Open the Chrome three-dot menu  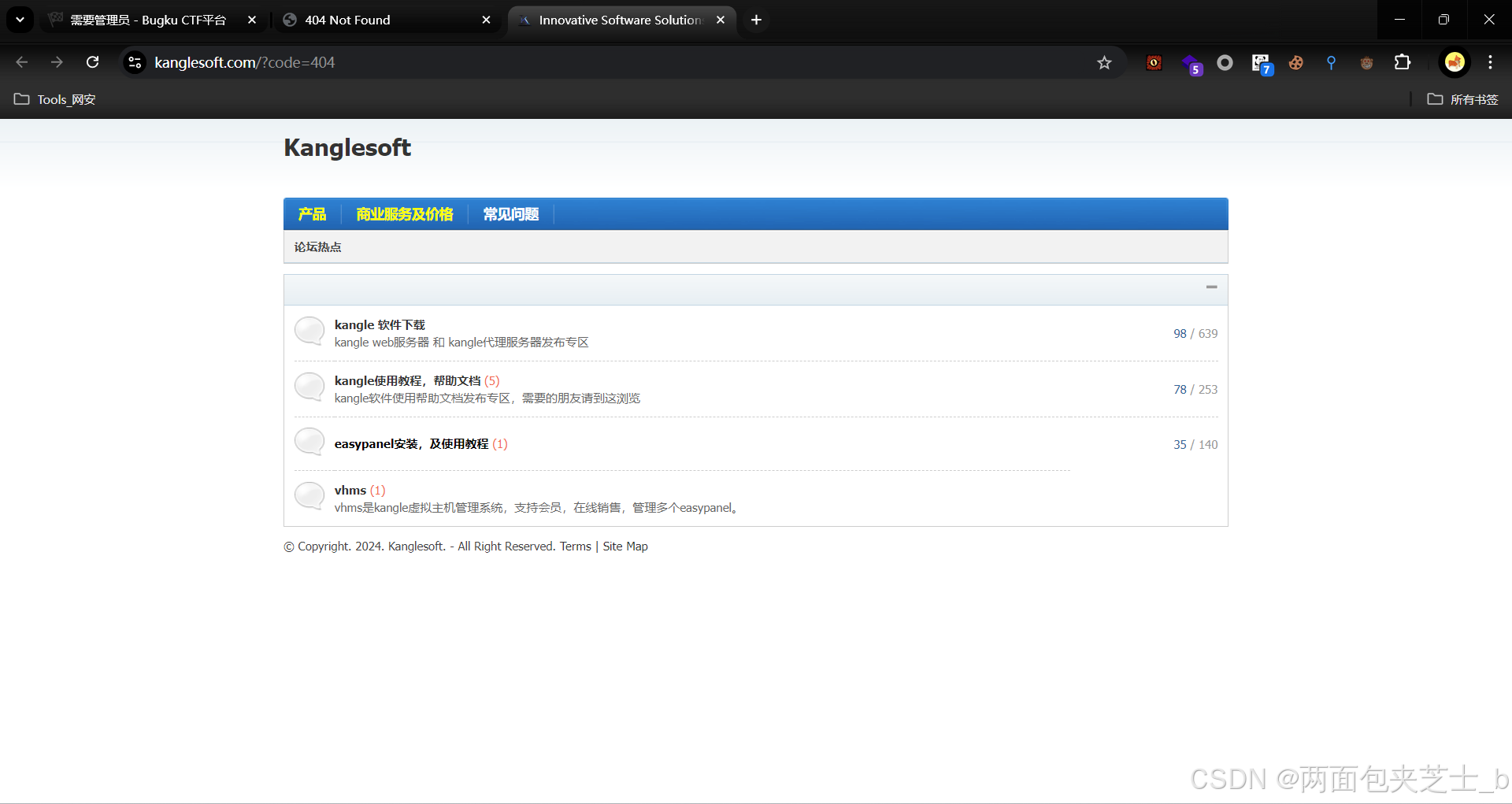(x=1490, y=62)
